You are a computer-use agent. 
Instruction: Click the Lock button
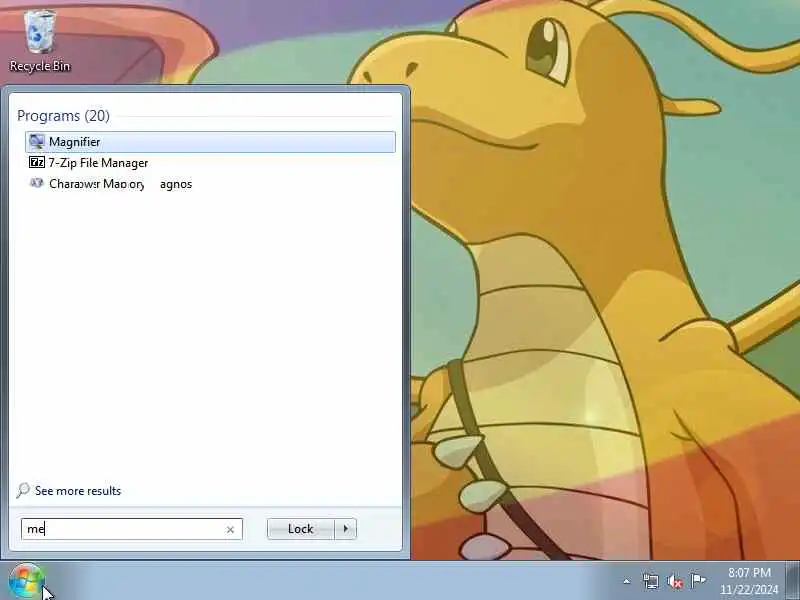point(301,529)
